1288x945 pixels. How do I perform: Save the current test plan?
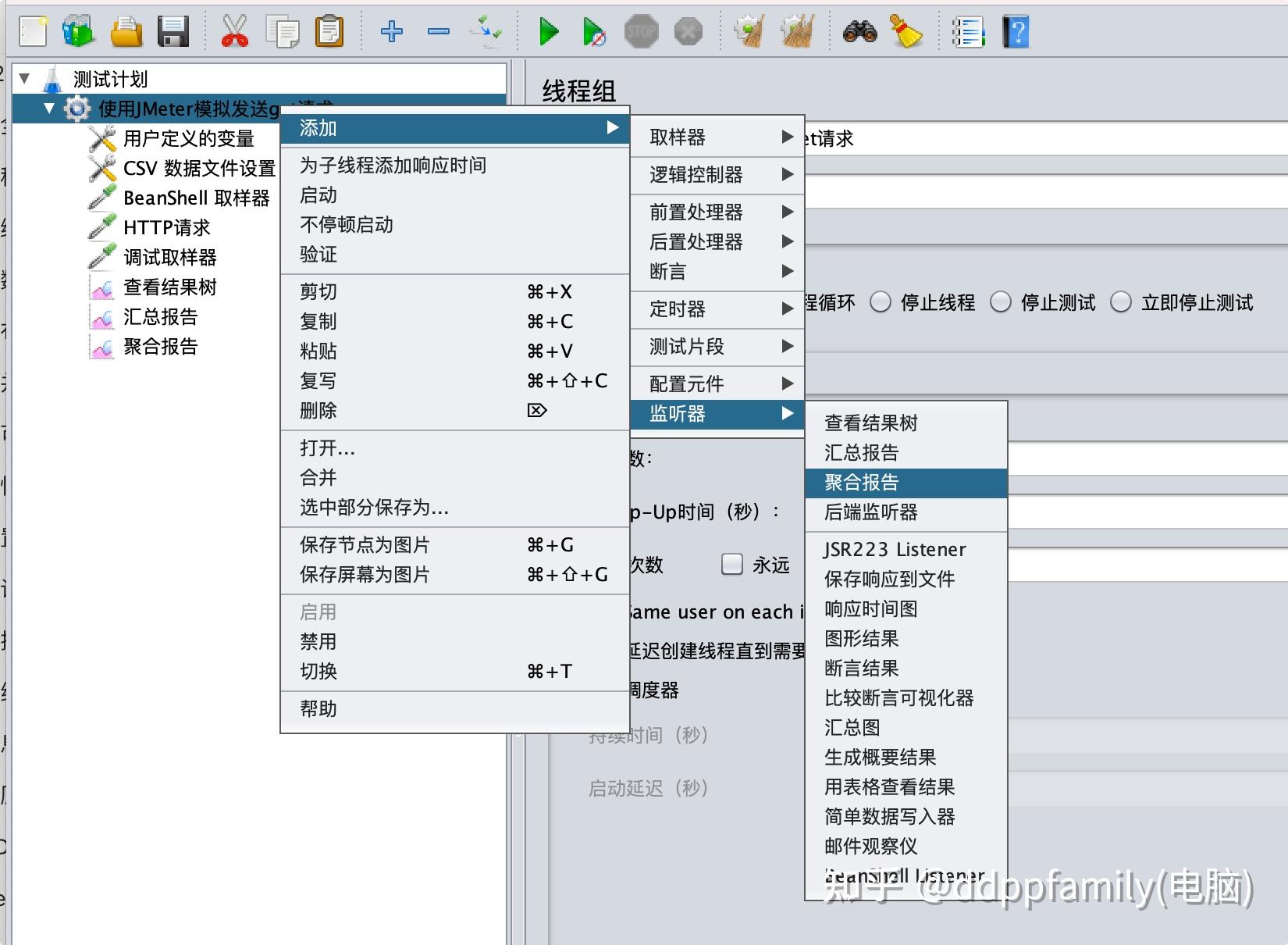[173, 31]
